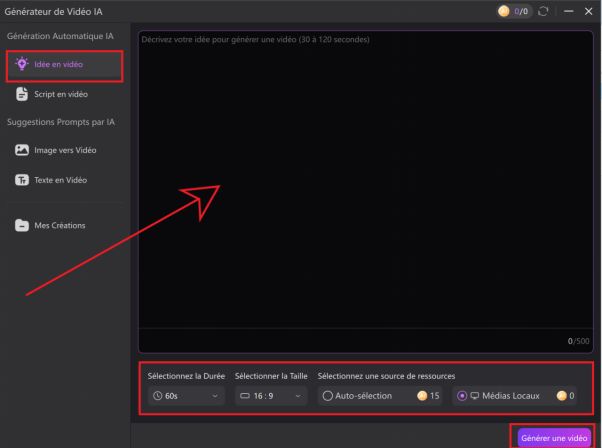Open the Script en vidéo document icon
Image resolution: width=602 pixels, height=448 pixels.
click(x=23, y=94)
